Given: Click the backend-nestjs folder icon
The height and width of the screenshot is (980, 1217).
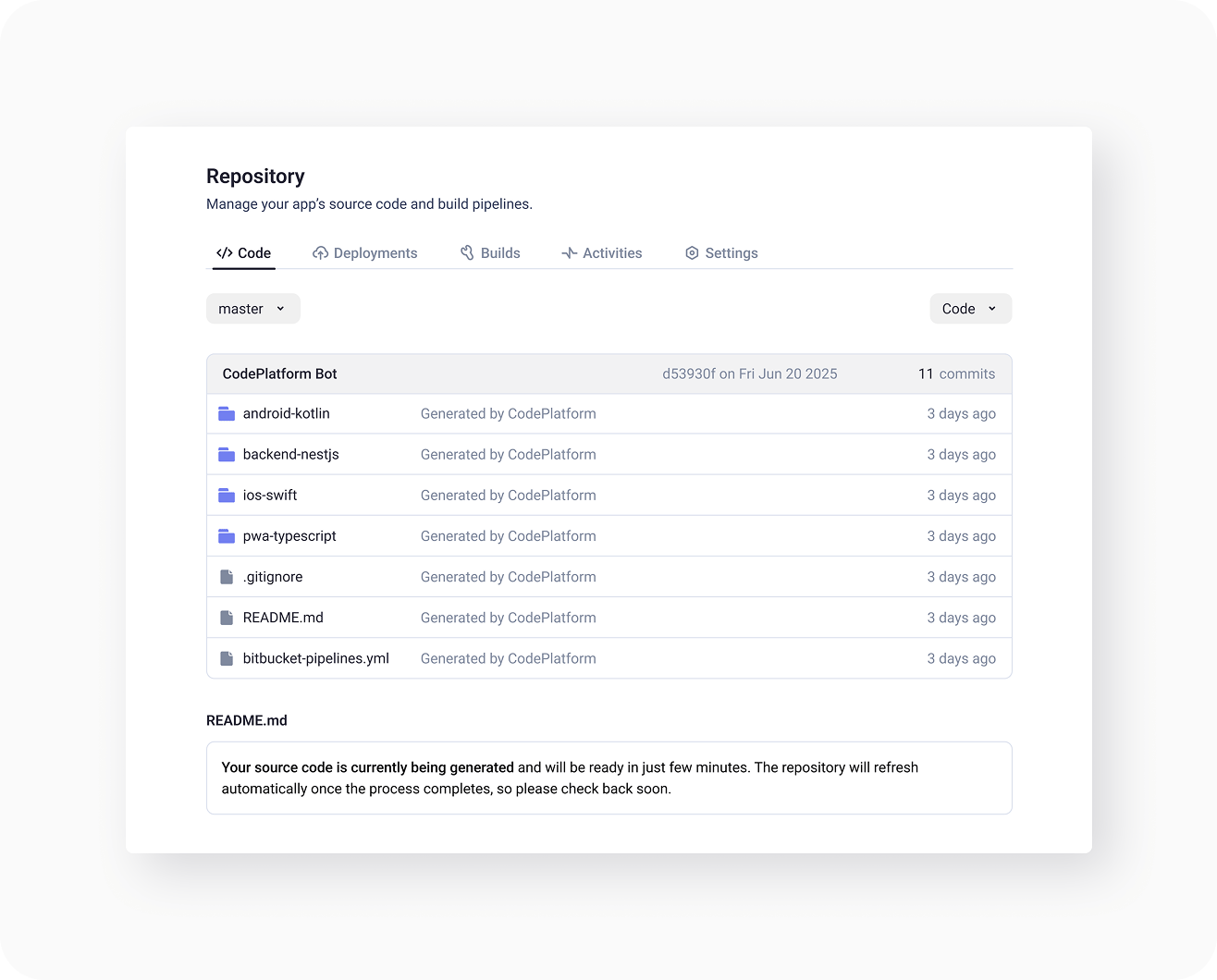Looking at the screenshot, I should click(227, 454).
